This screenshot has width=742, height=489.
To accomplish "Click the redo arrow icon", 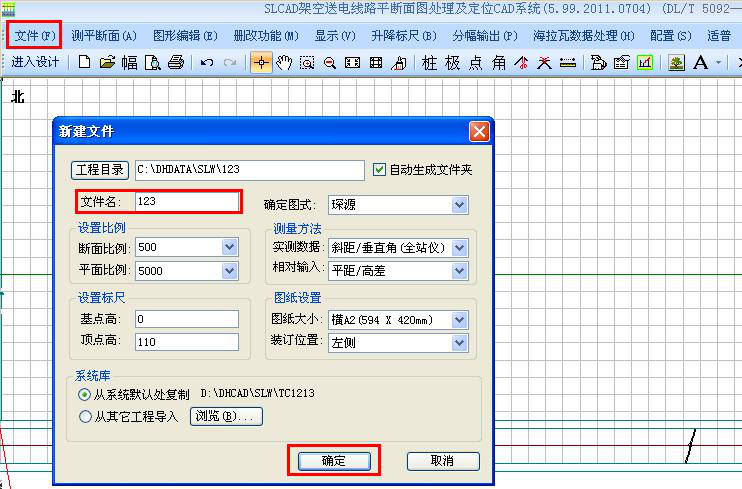I will tap(230, 62).
